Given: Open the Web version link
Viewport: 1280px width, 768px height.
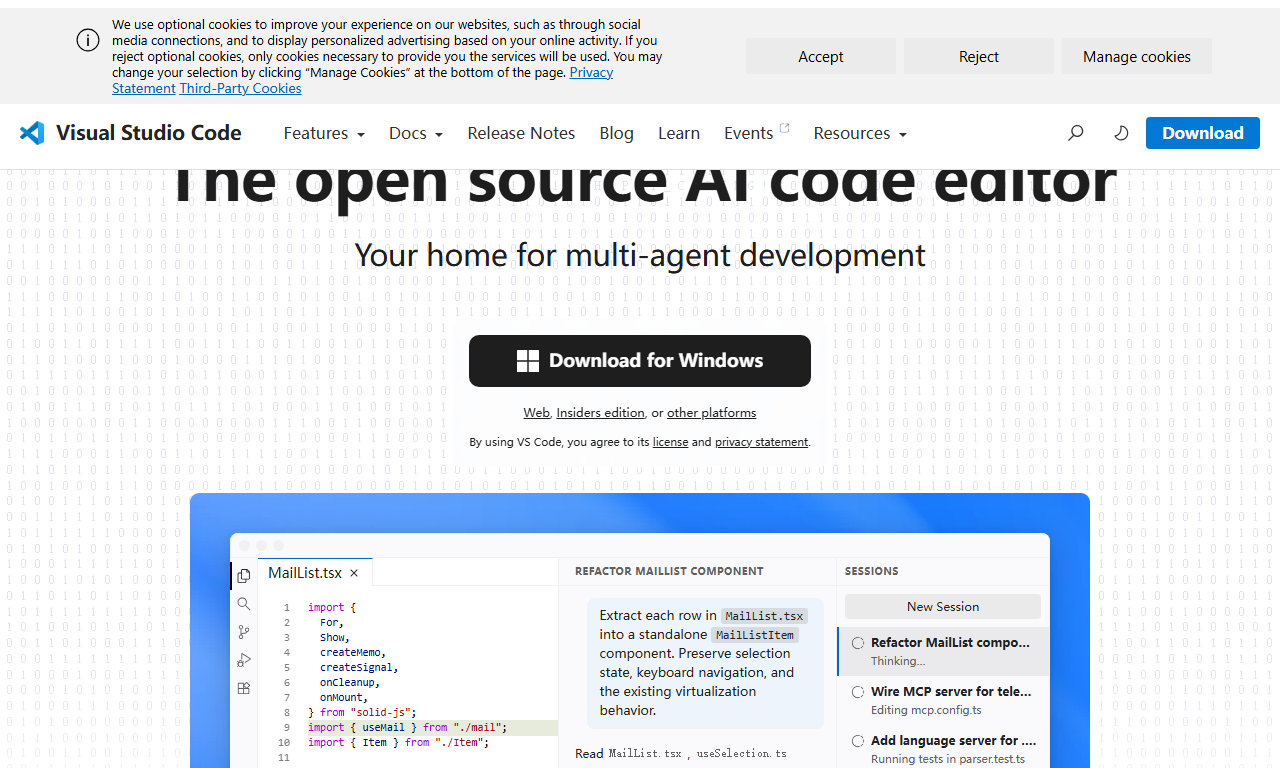Looking at the screenshot, I should point(537,413).
